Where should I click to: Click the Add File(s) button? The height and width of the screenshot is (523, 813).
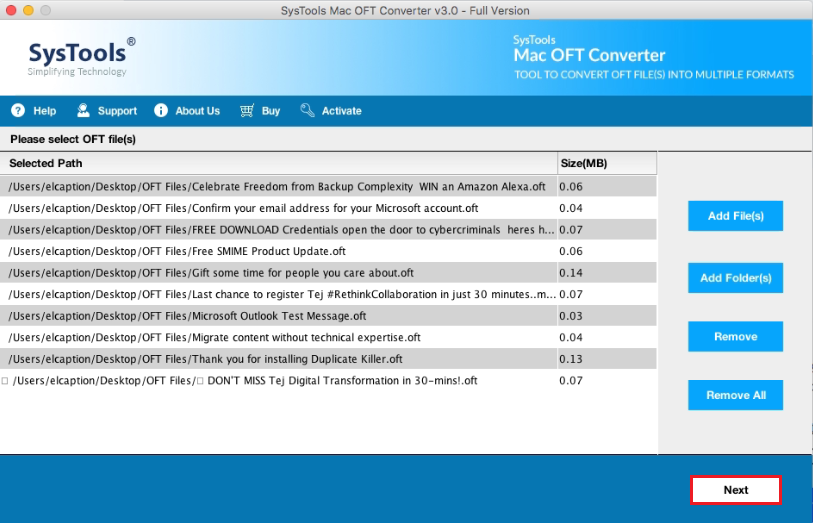pos(735,216)
